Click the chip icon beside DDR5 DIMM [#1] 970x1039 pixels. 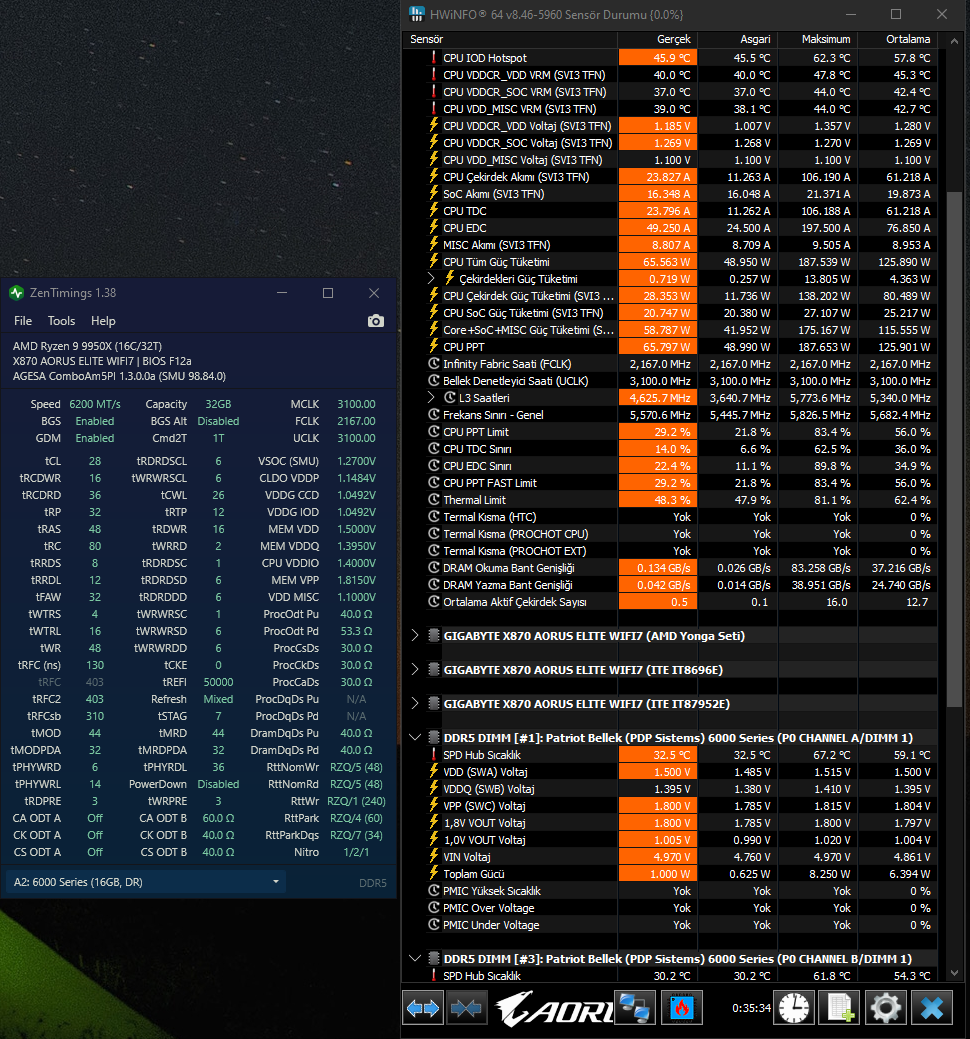pyautogui.click(x=434, y=737)
